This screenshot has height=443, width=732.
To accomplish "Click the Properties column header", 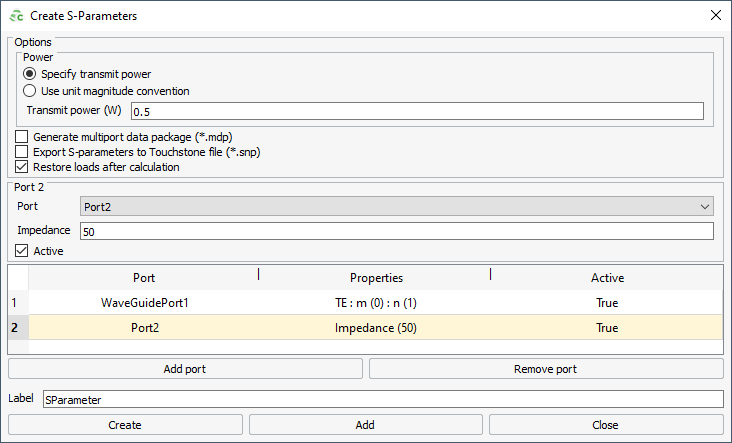I will click(x=376, y=277).
